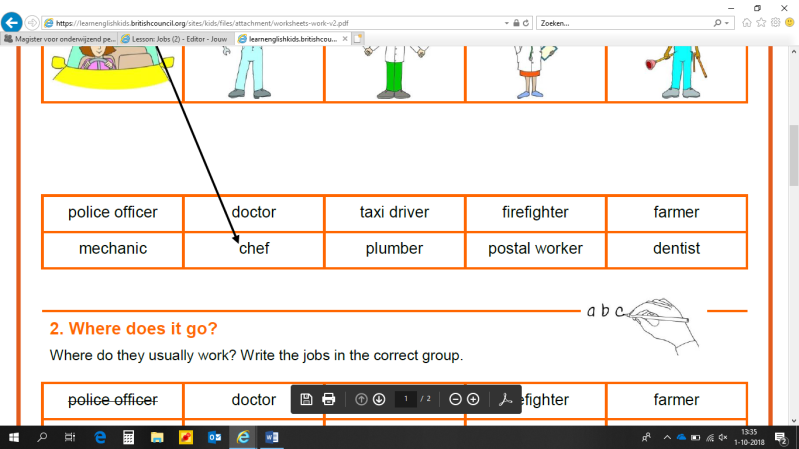The width and height of the screenshot is (799, 449).
Task: Open Task View on the taskbar
Action: [x=70, y=437]
